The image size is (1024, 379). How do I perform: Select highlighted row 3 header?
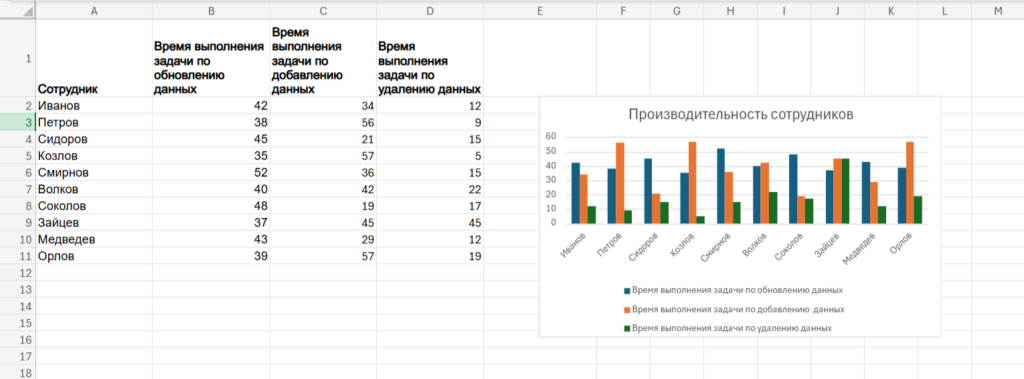pyautogui.click(x=18, y=122)
